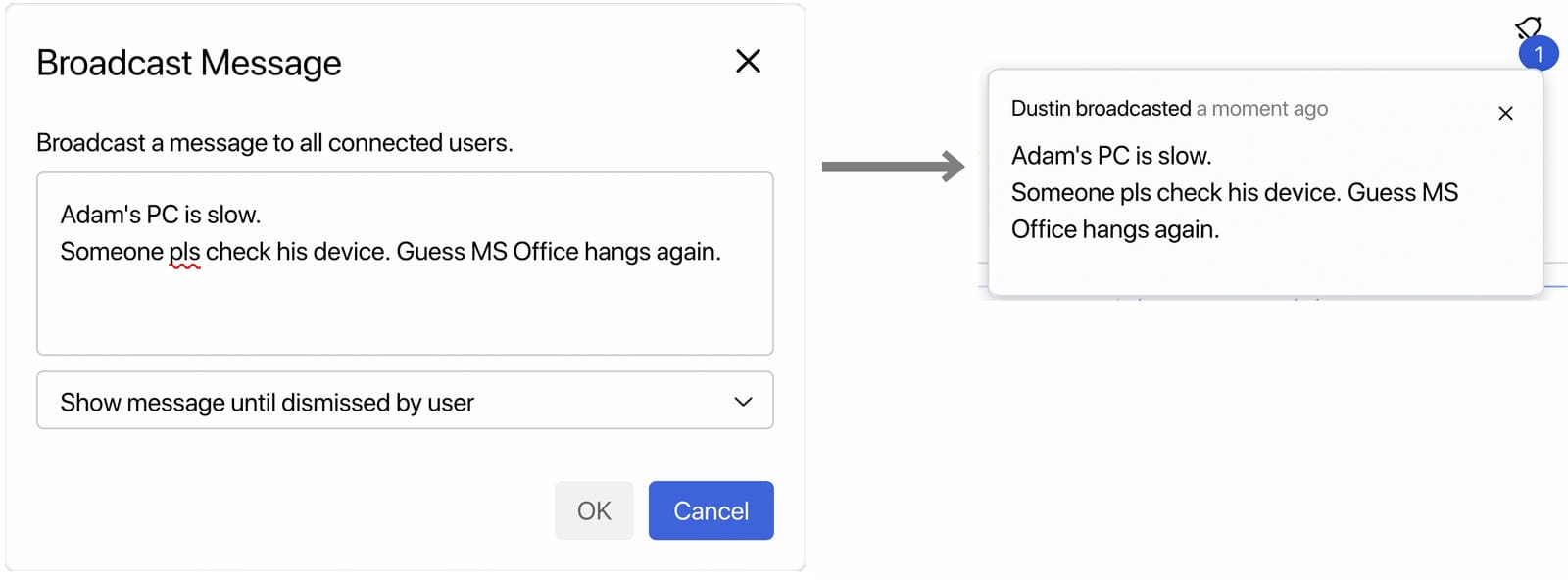
Task: Click the underlined word "pls" in the text box
Action: point(184,253)
